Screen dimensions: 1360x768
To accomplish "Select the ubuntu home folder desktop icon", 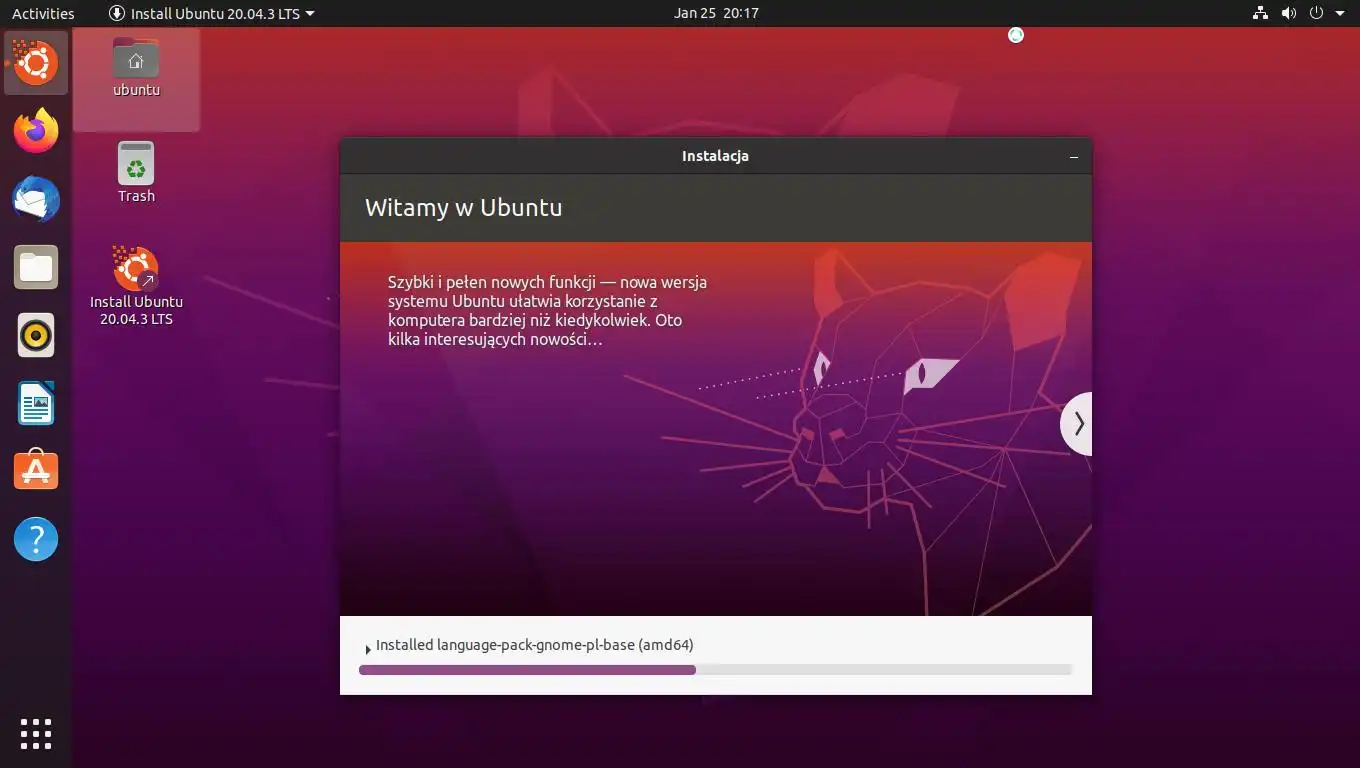I will (x=136, y=67).
